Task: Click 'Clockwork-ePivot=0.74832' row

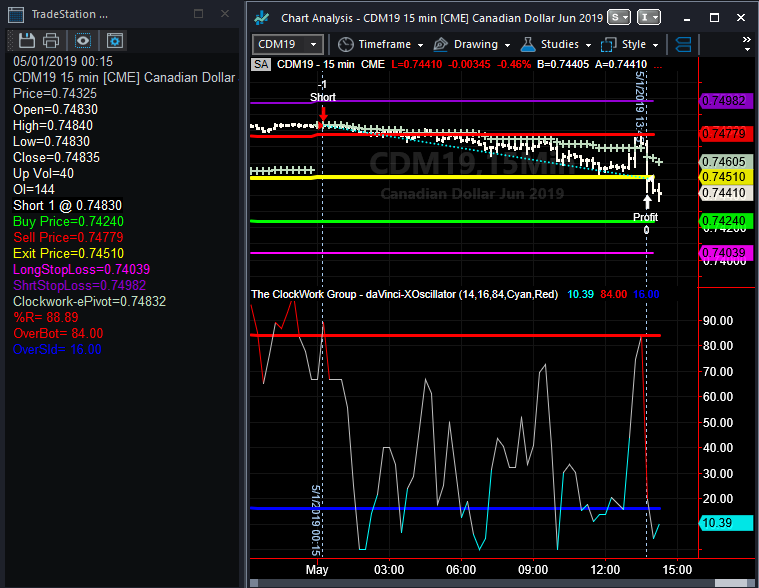Action: [89, 301]
